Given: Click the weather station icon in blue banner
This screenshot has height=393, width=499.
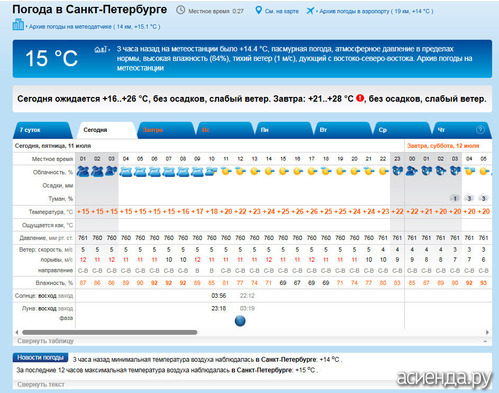Looking at the screenshot, I should click(x=101, y=50).
